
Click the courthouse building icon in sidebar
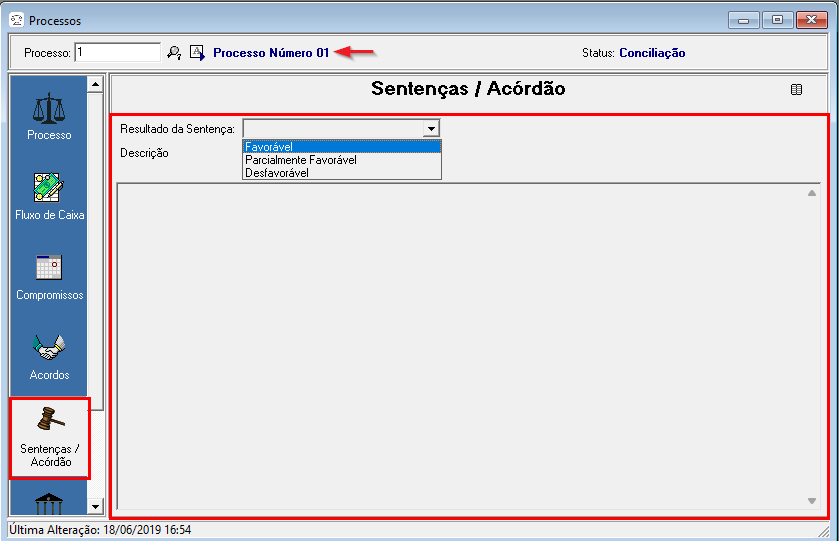point(49,503)
